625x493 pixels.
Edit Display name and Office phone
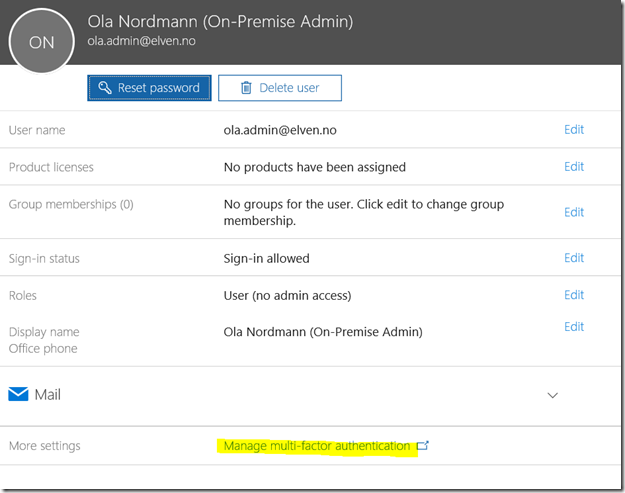pyautogui.click(x=573, y=327)
